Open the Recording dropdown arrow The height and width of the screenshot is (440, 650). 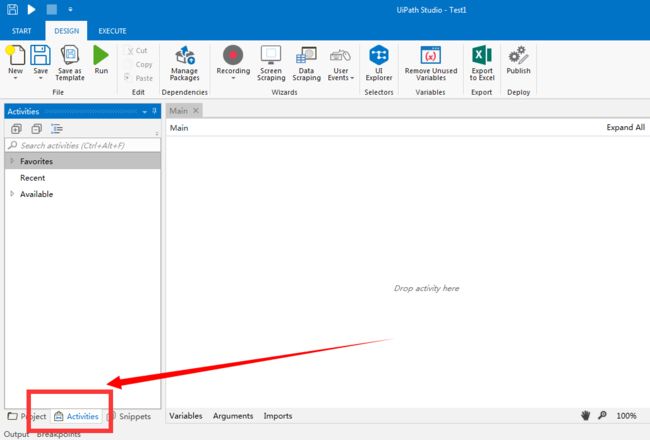(x=233, y=78)
